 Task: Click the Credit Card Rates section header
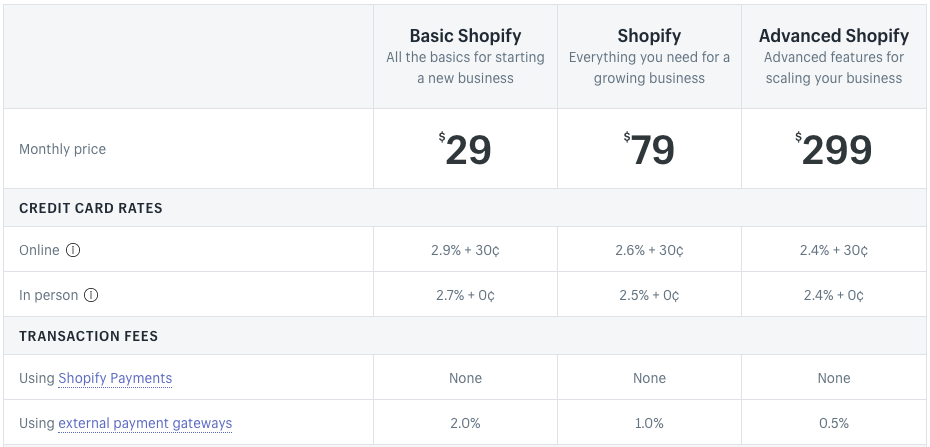[x=91, y=208]
